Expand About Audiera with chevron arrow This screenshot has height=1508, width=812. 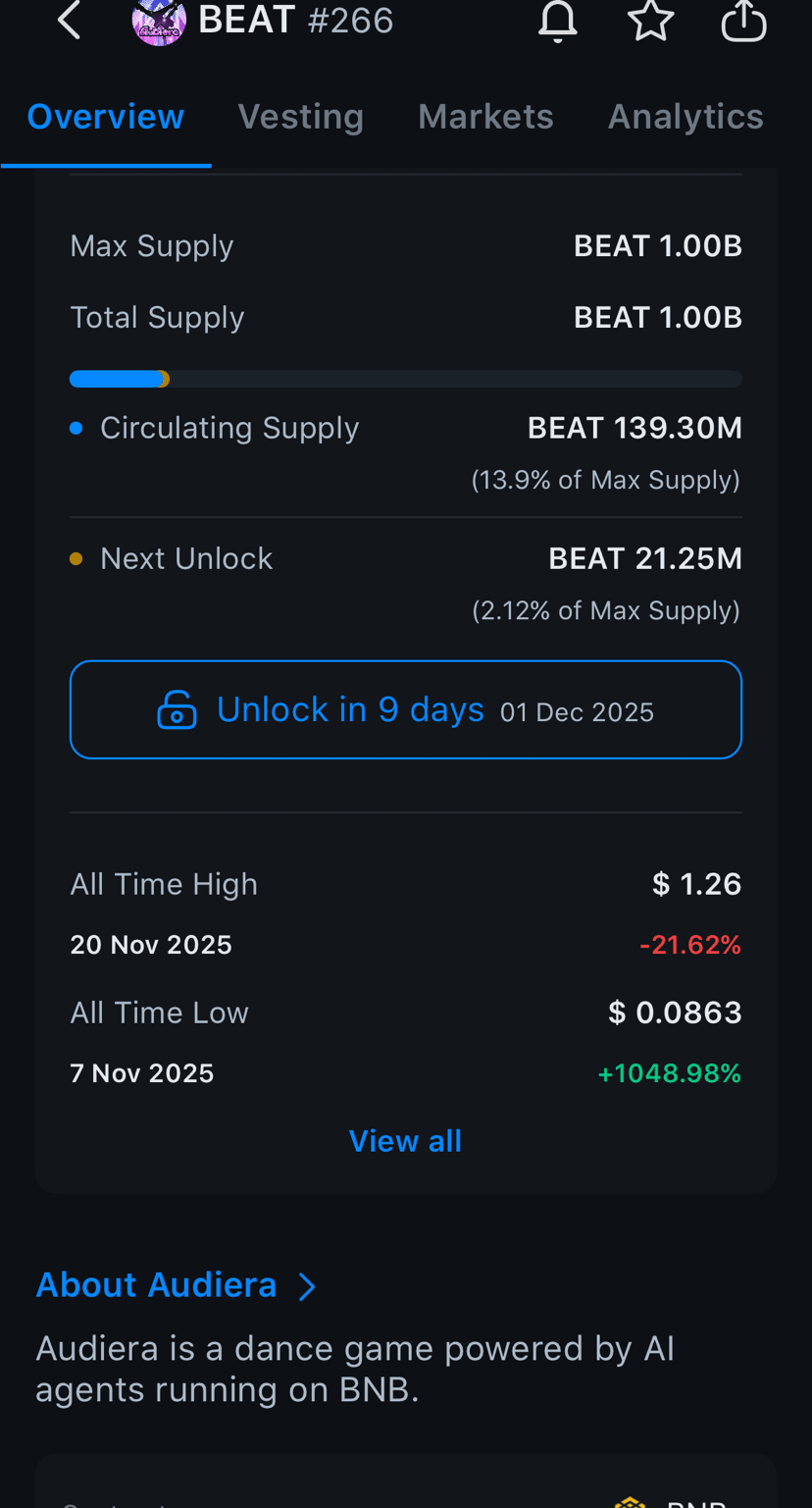pyautogui.click(x=307, y=1286)
